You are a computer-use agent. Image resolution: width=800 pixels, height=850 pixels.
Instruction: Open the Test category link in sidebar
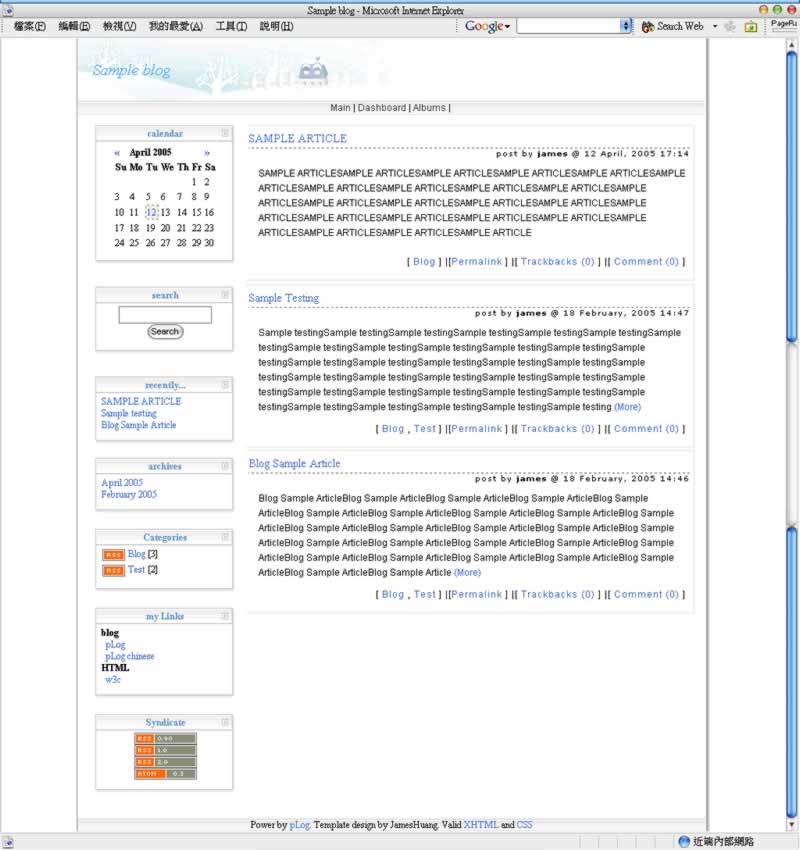point(136,570)
